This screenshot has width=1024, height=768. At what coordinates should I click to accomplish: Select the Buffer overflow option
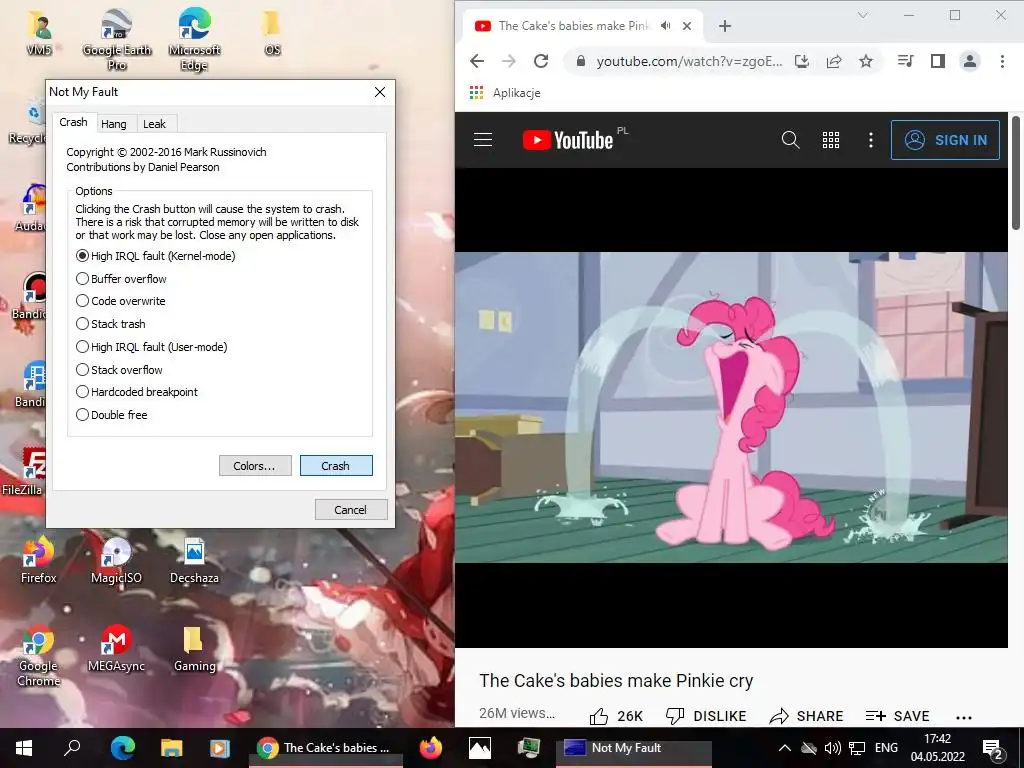coord(121,279)
